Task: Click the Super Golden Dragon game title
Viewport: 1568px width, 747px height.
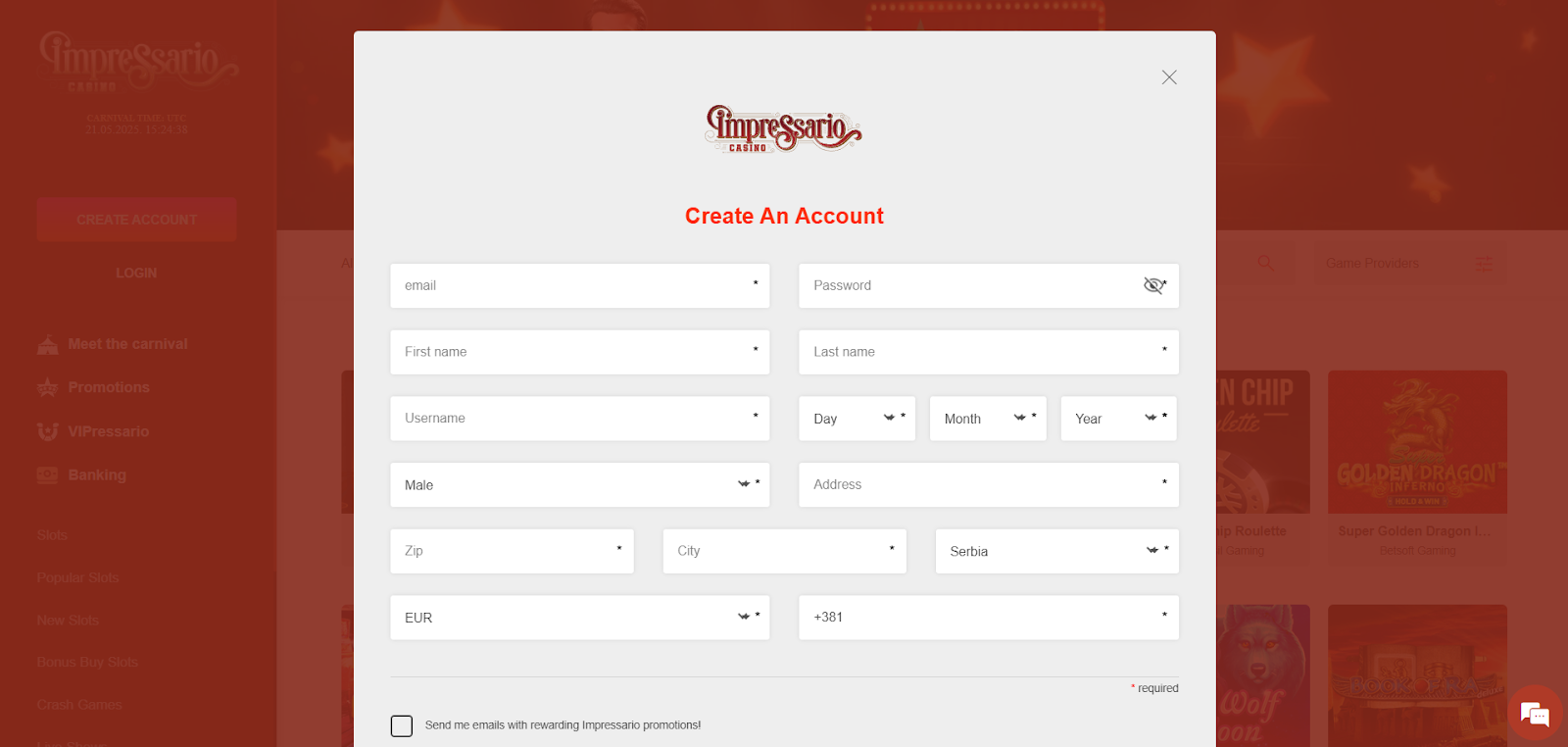Action: pos(1414,531)
